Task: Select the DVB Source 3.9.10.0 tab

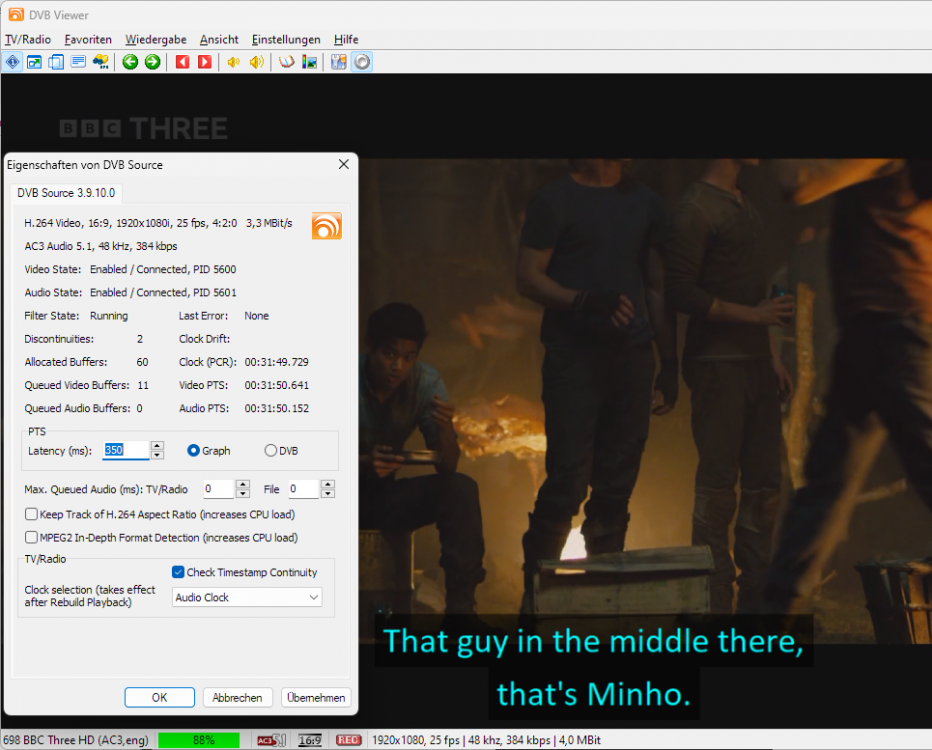Action: [x=66, y=193]
